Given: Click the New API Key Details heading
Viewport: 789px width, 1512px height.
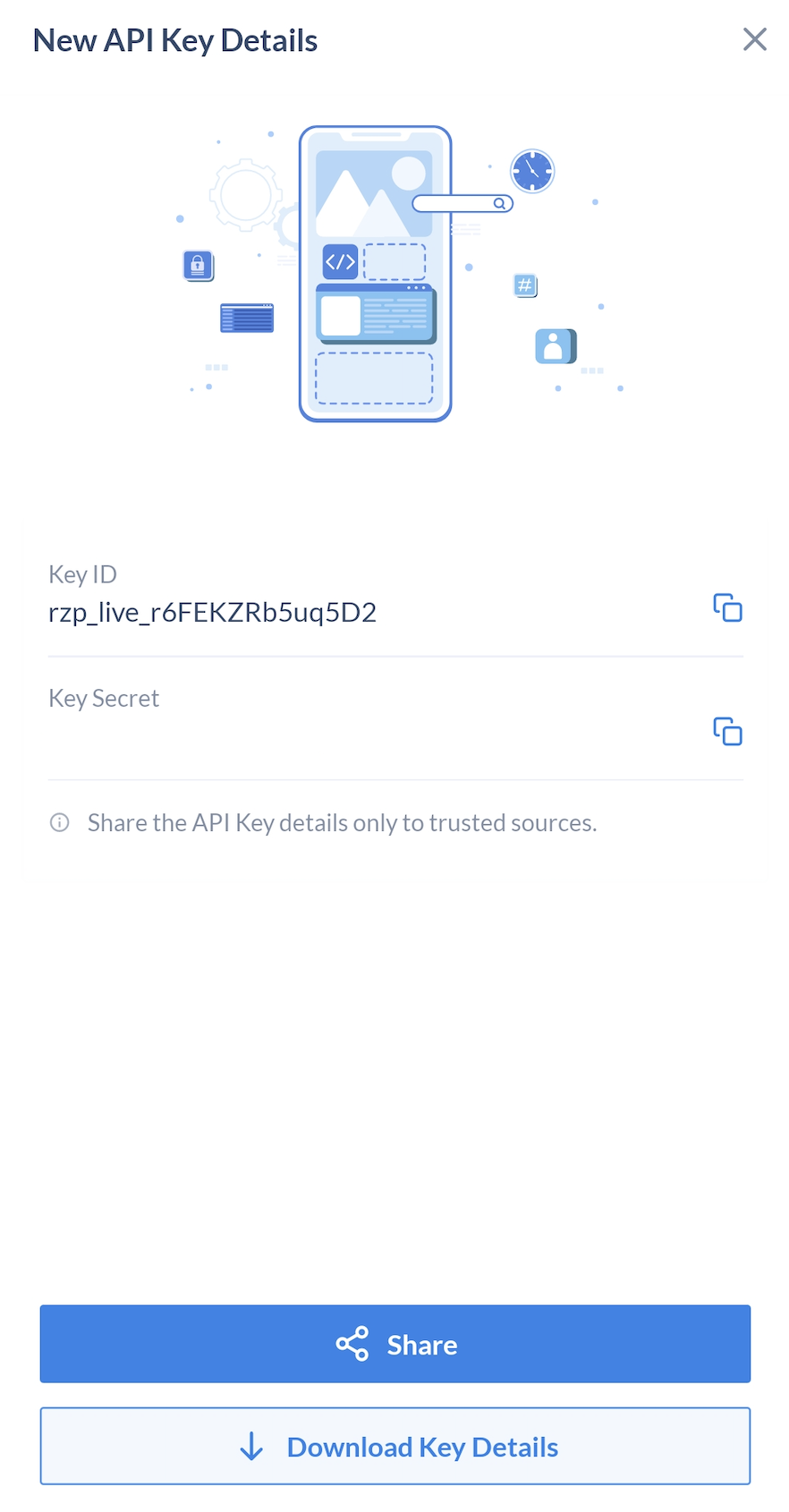Looking at the screenshot, I should tap(175, 40).
